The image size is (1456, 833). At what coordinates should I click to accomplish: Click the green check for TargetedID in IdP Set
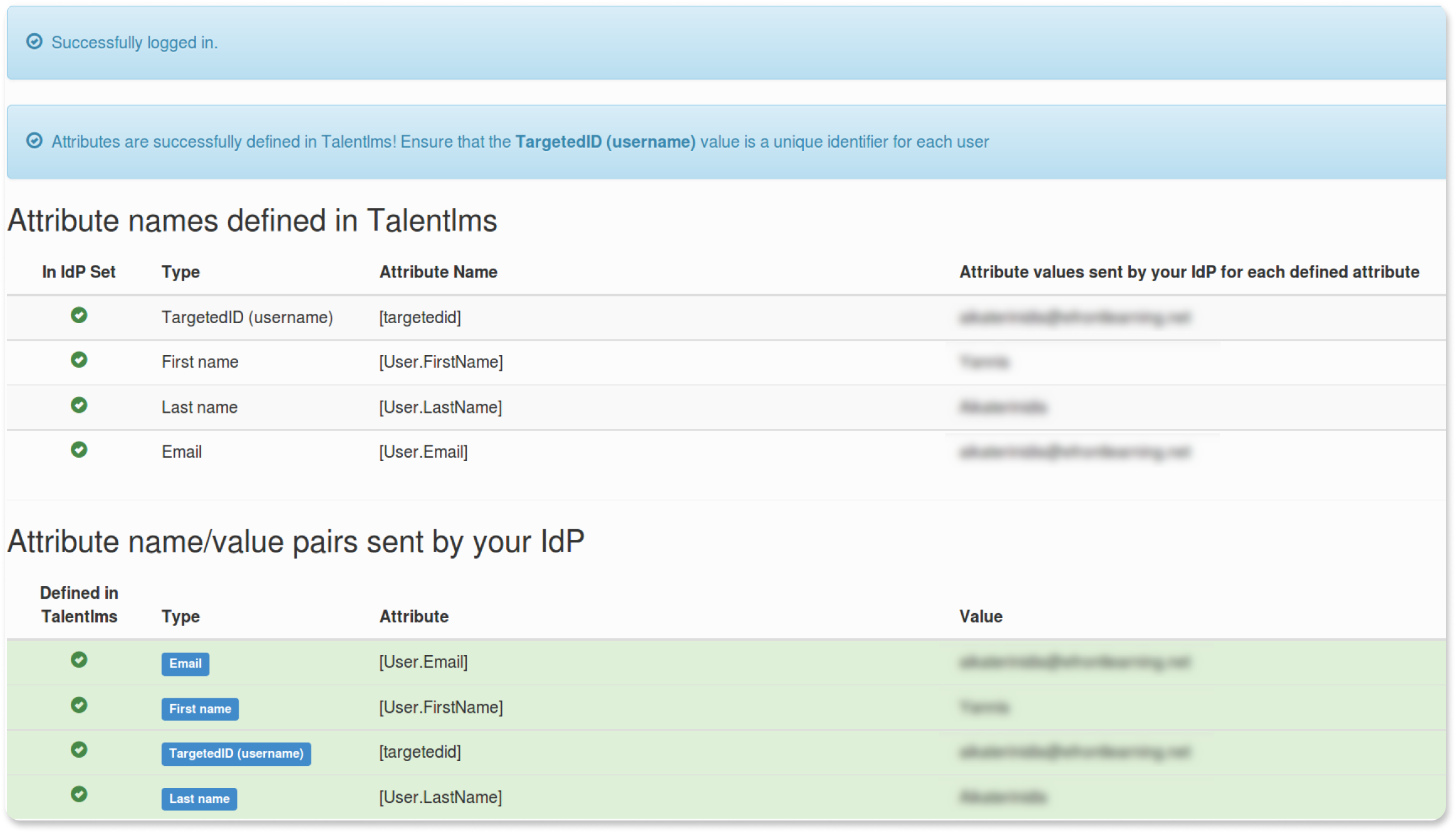click(x=79, y=316)
